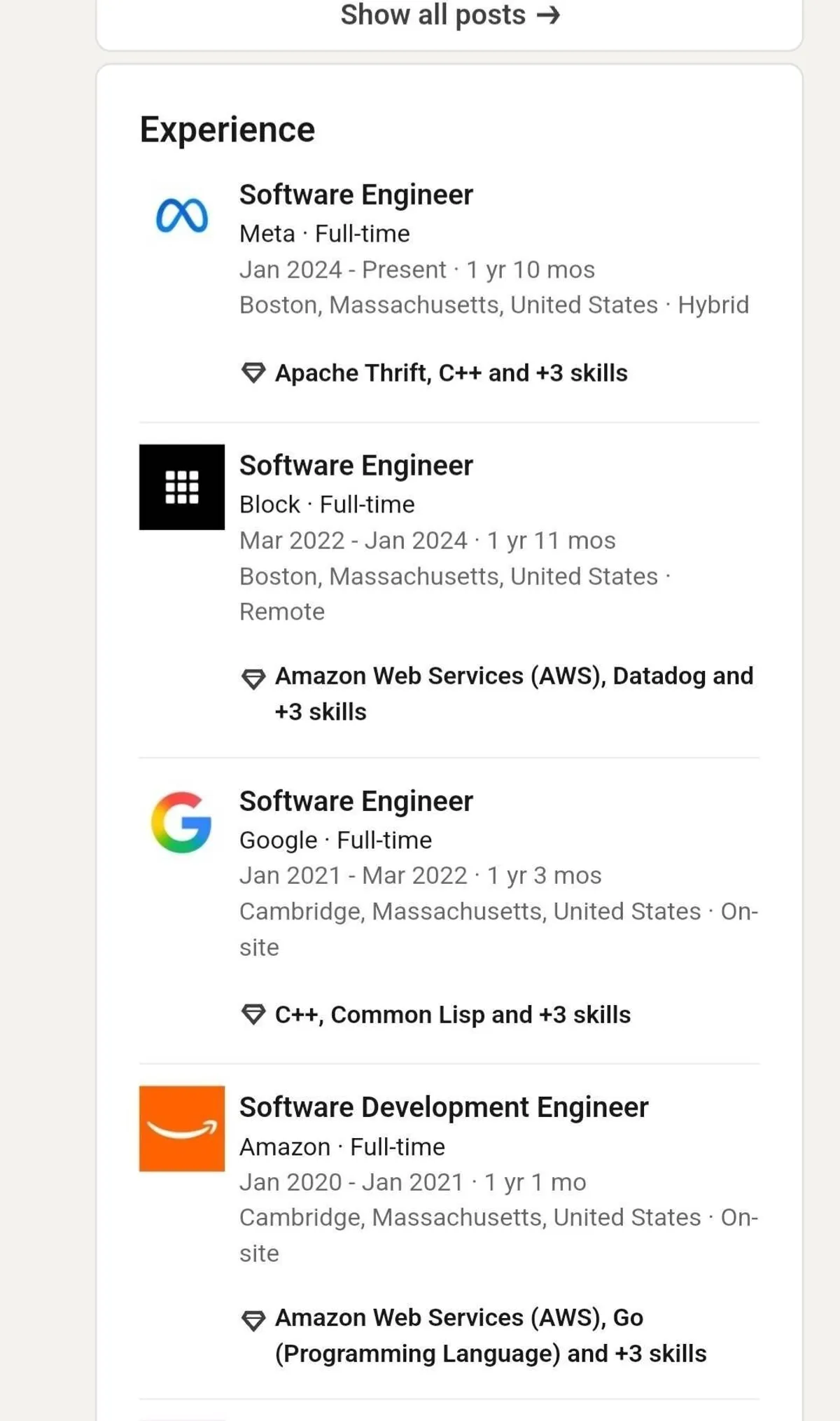
Task: Click the skills diamond icon under Block
Action: click(x=253, y=678)
